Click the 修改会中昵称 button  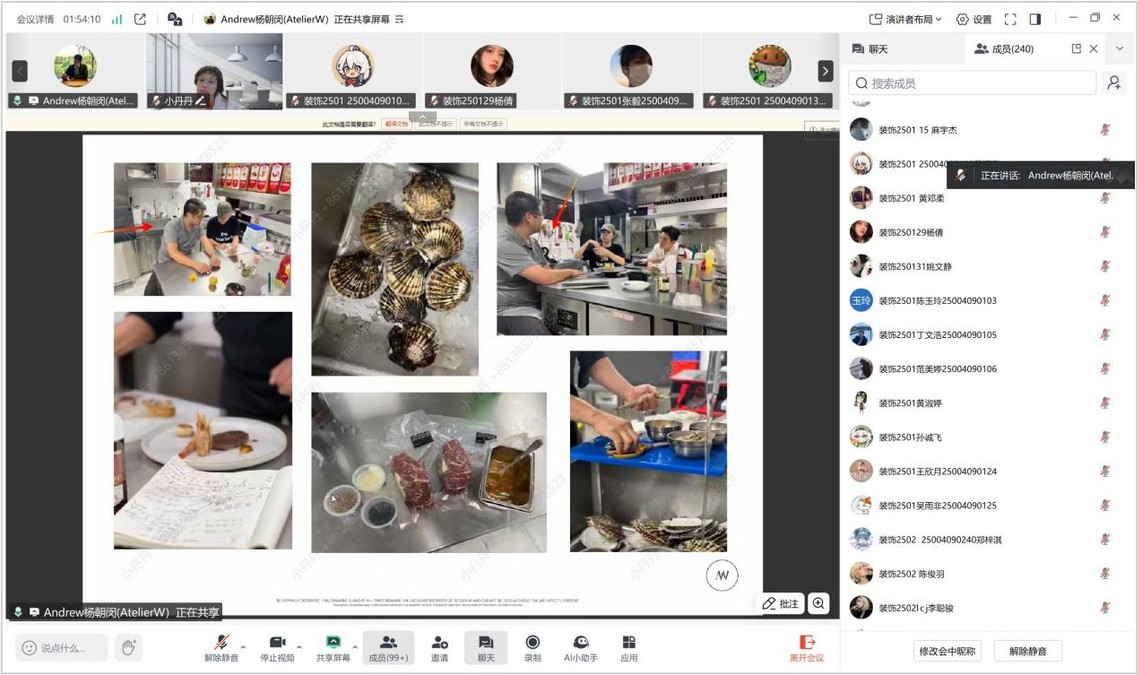(x=947, y=651)
